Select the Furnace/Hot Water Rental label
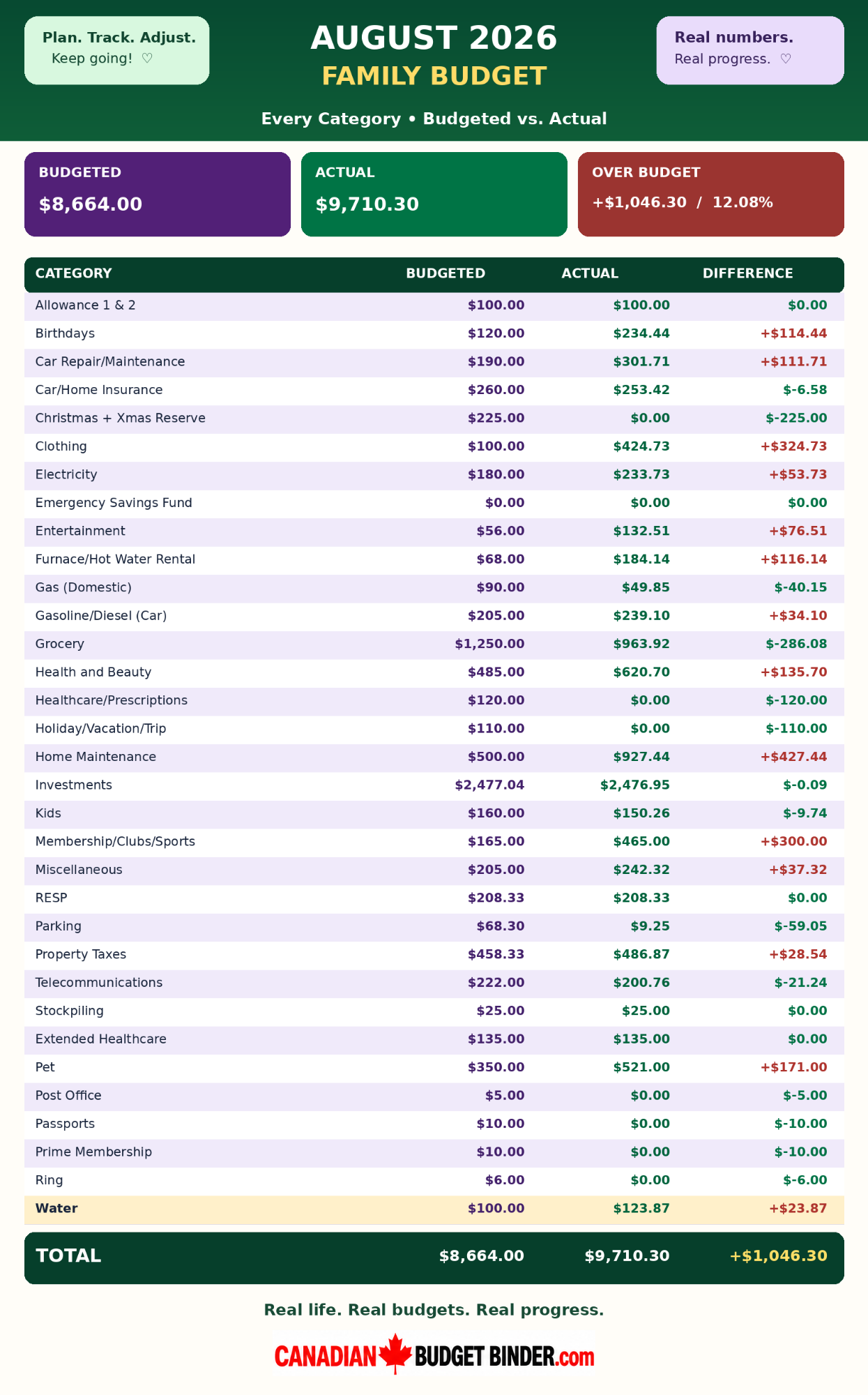Image resolution: width=868 pixels, height=1395 pixels. 115,559
